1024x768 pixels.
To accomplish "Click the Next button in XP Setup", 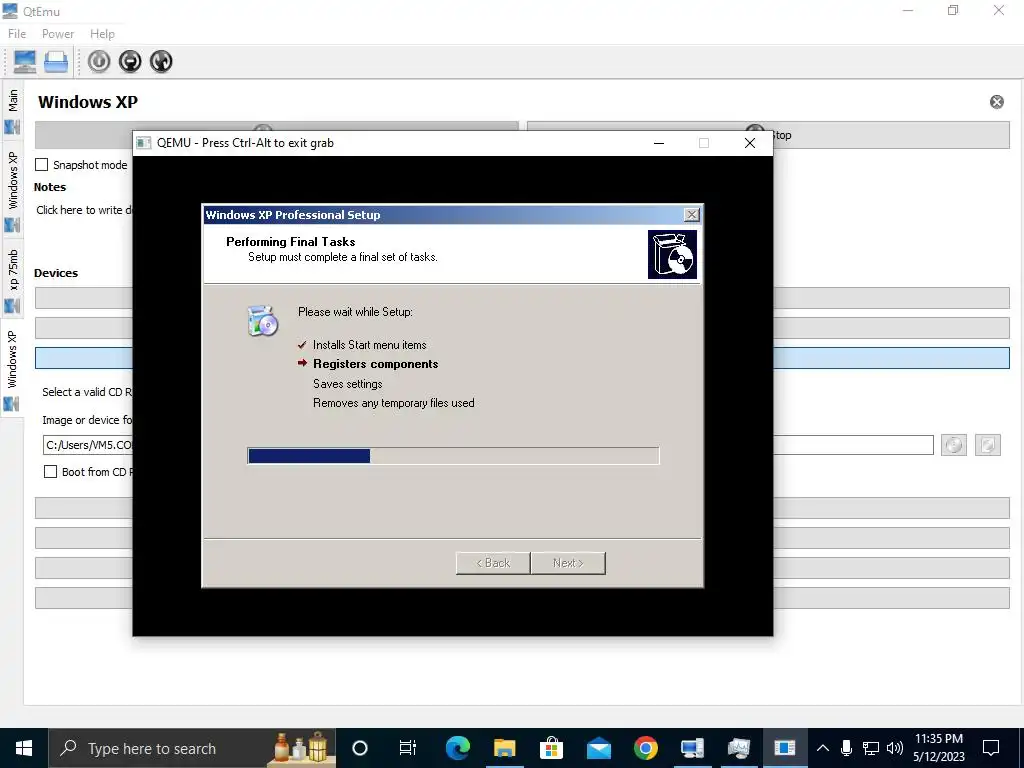I will [x=568, y=563].
